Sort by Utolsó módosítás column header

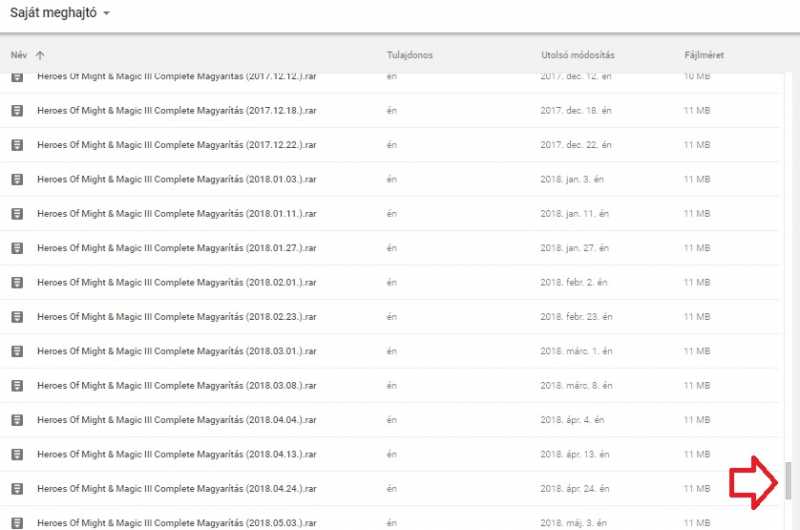(x=578, y=55)
